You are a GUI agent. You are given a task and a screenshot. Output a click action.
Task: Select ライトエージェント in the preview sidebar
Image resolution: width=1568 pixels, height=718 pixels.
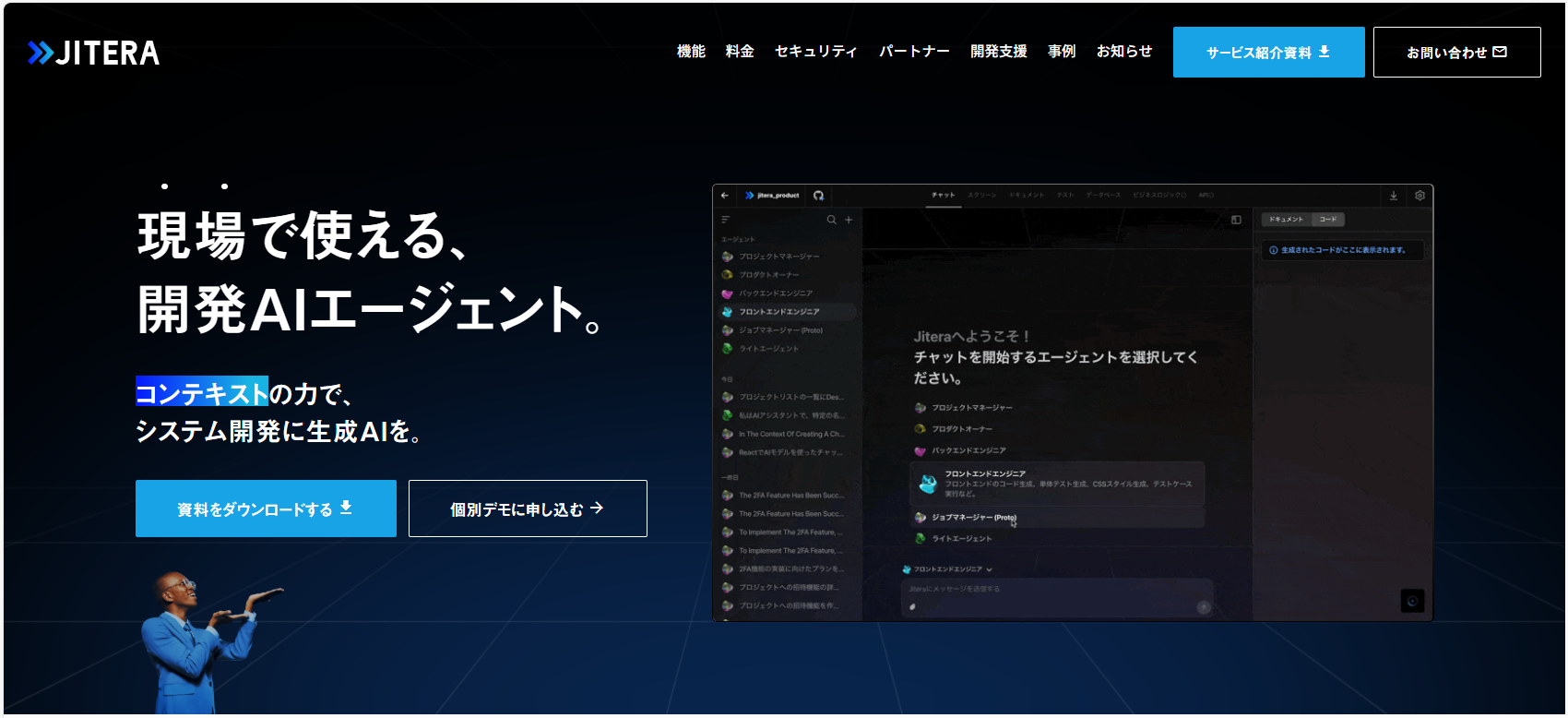(787, 349)
